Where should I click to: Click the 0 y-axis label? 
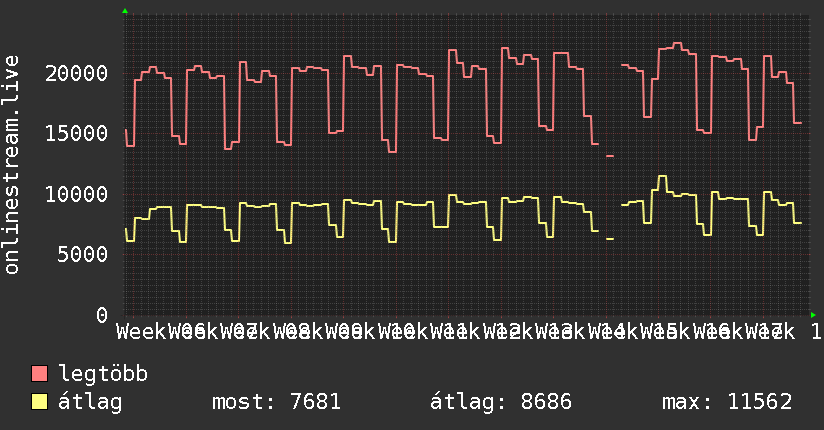(x=102, y=315)
